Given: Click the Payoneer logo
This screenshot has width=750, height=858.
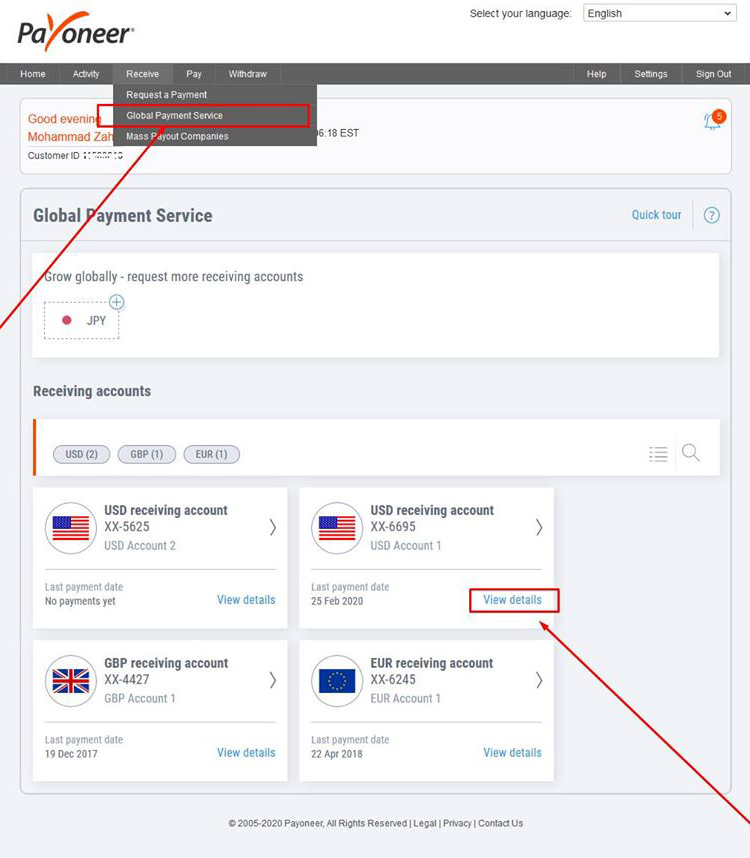Looking at the screenshot, I should point(75,32).
